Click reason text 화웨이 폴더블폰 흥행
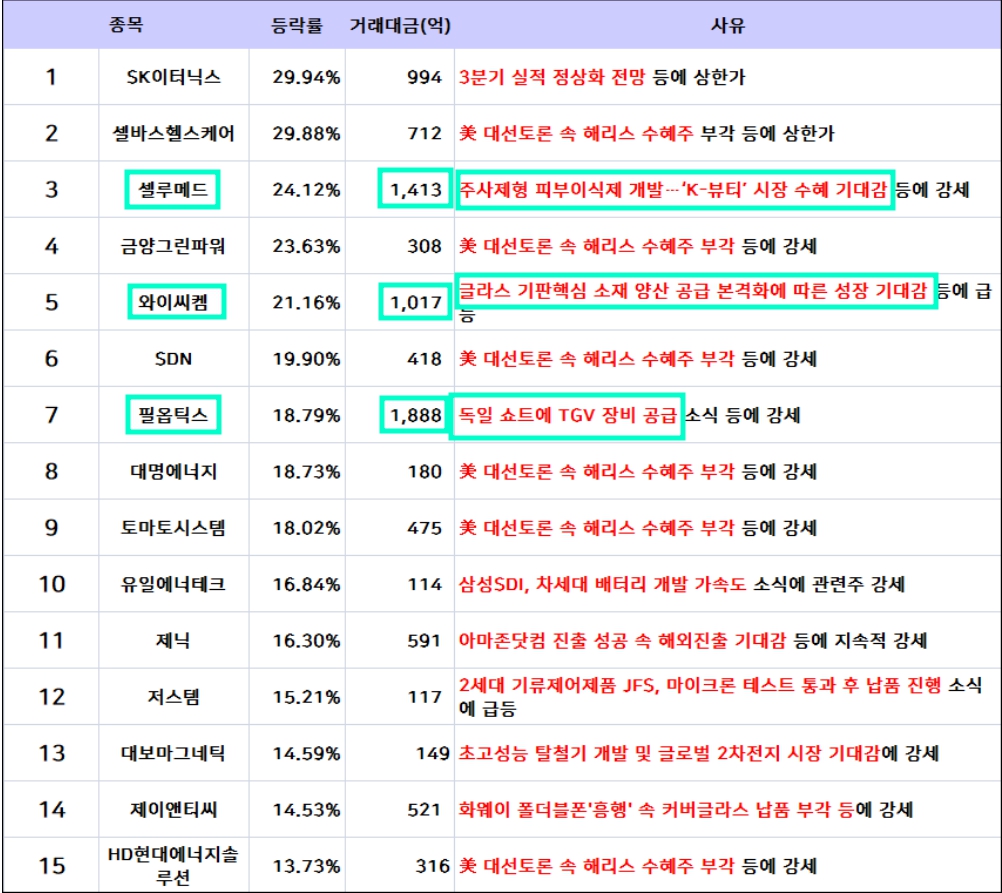Image resolution: width=1002 pixels, height=893 pixels. click(546, 810)
